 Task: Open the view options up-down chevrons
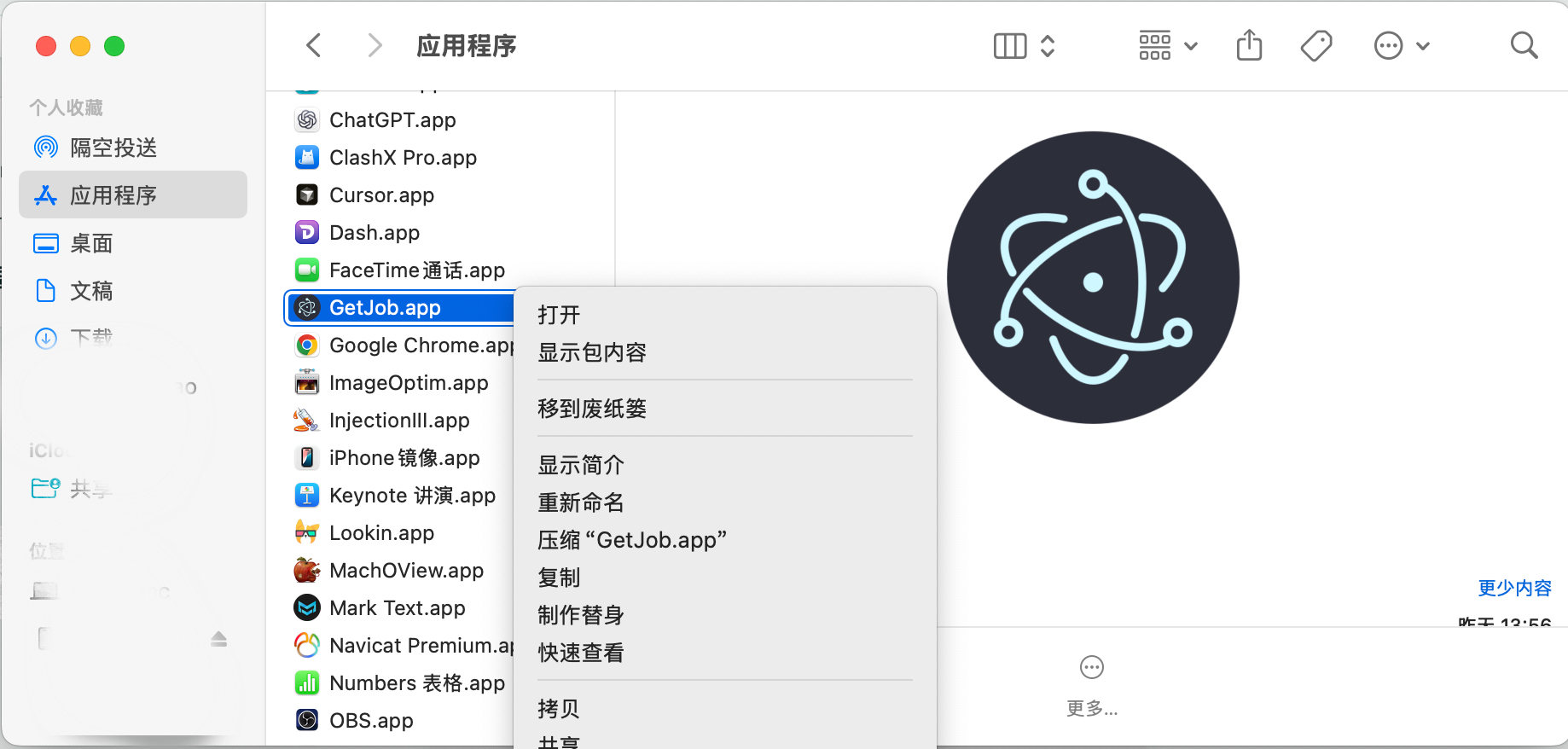(x=1048, y=46)
